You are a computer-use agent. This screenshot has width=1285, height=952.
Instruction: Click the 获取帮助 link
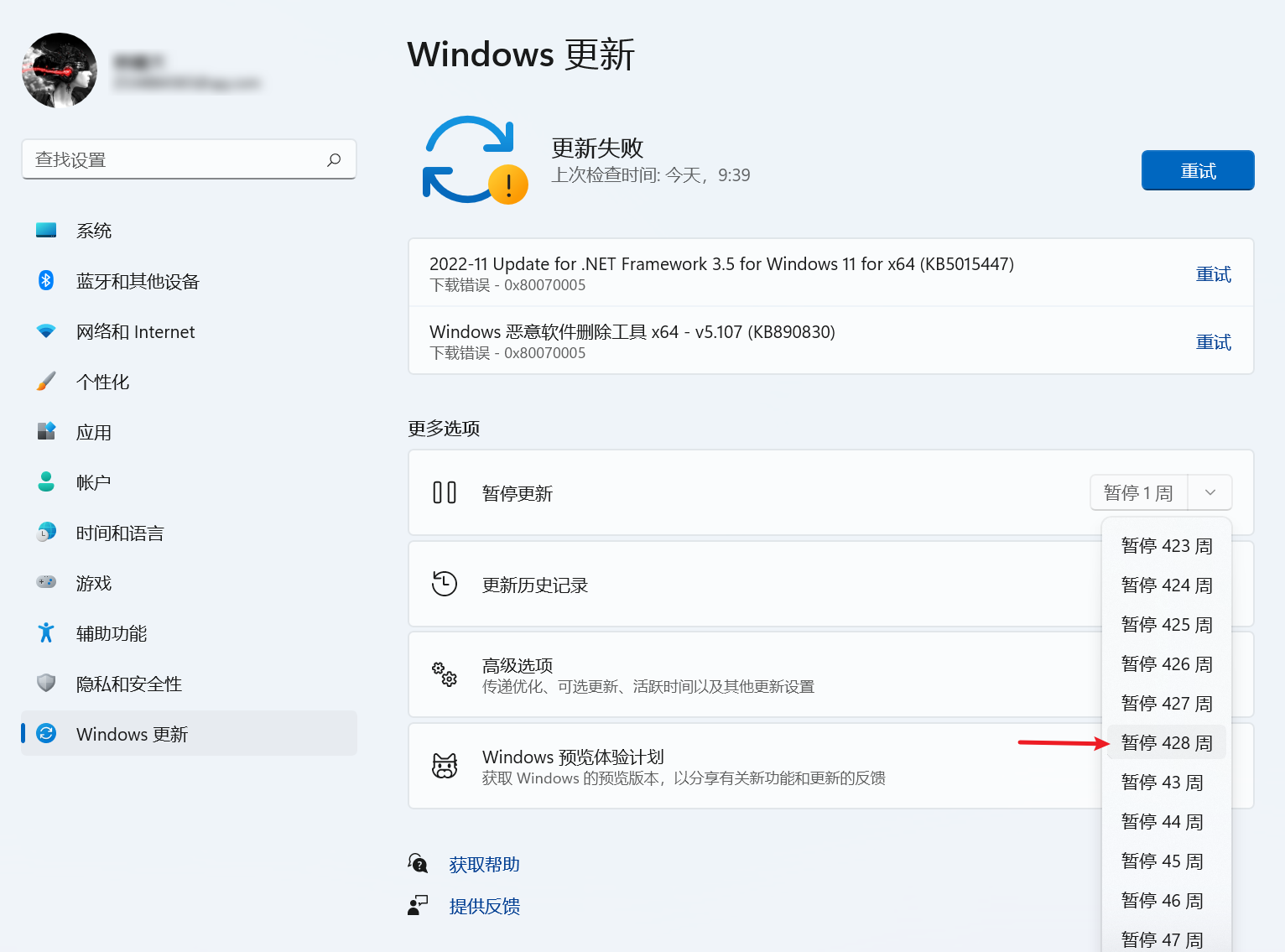[x=484, y=865]
